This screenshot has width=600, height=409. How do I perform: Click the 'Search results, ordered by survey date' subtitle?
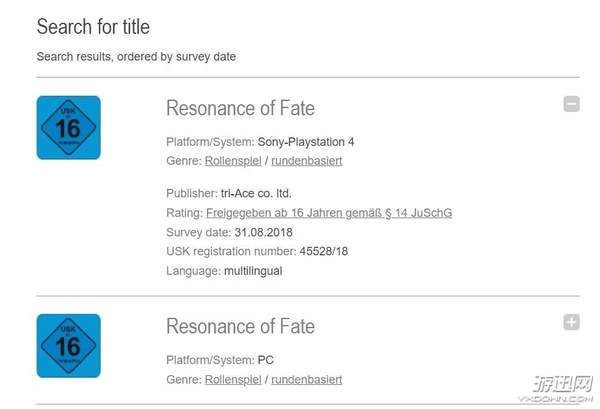pos(136,56)
